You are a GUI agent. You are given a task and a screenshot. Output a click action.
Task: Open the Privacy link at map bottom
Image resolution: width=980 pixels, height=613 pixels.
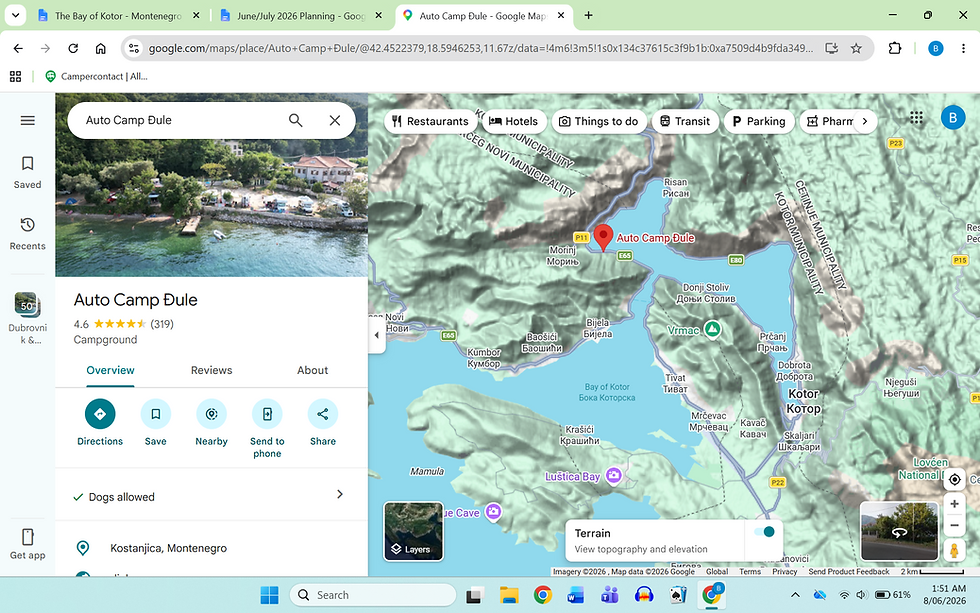tap(784, 571)
